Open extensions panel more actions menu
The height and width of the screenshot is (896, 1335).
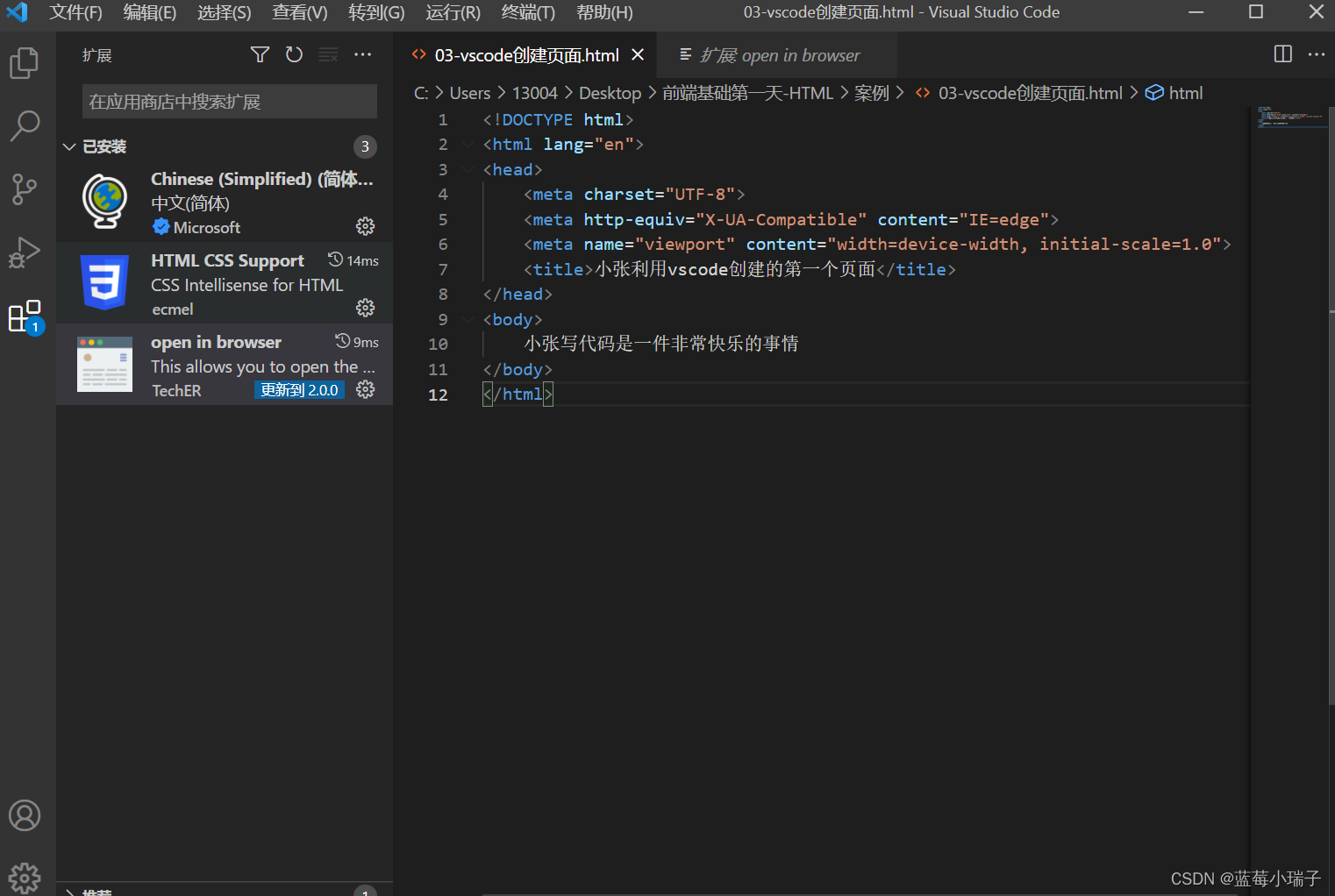pos(363,55)
